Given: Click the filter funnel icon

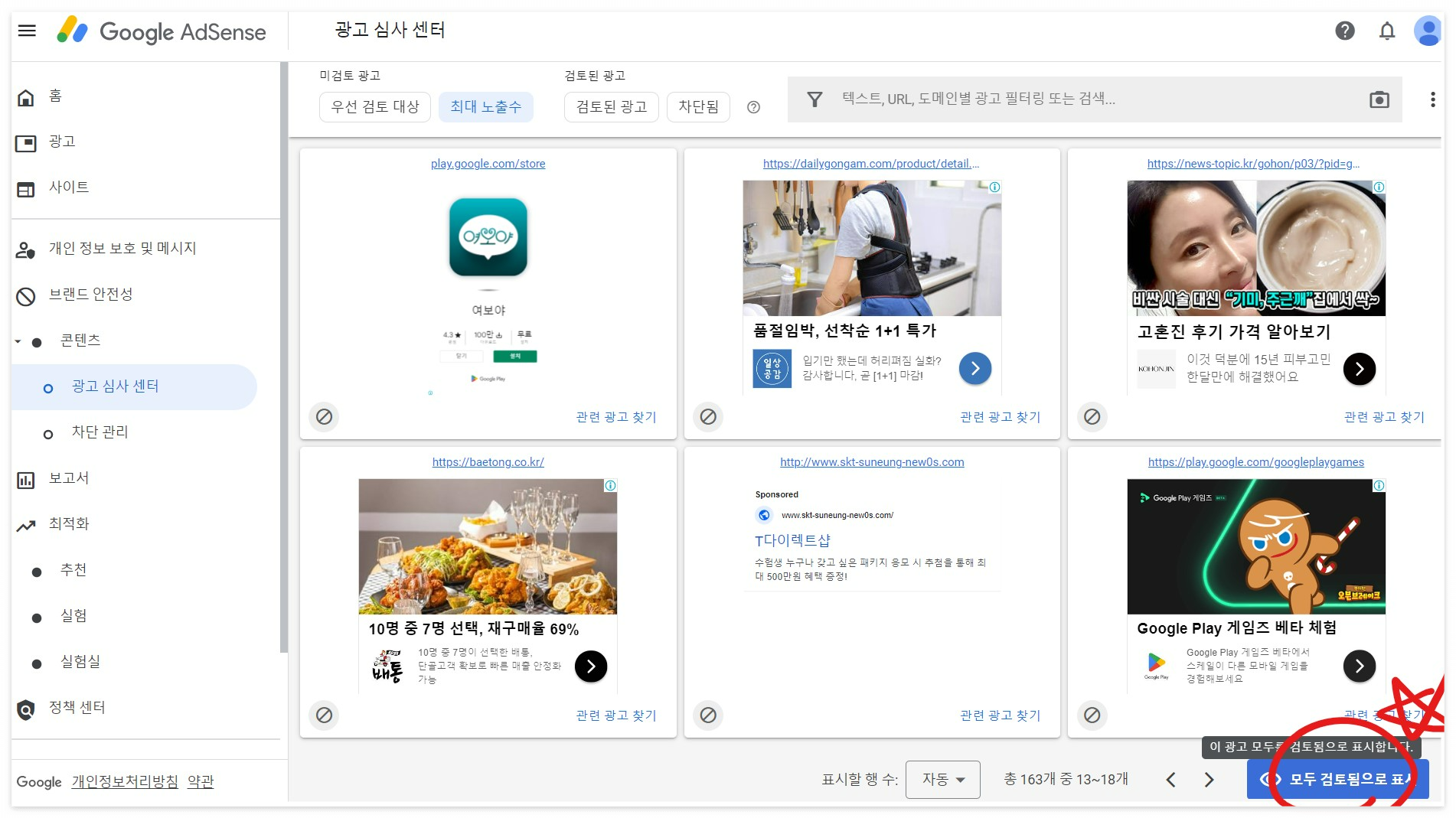Looking at the screenshot, I should point(815,99).
